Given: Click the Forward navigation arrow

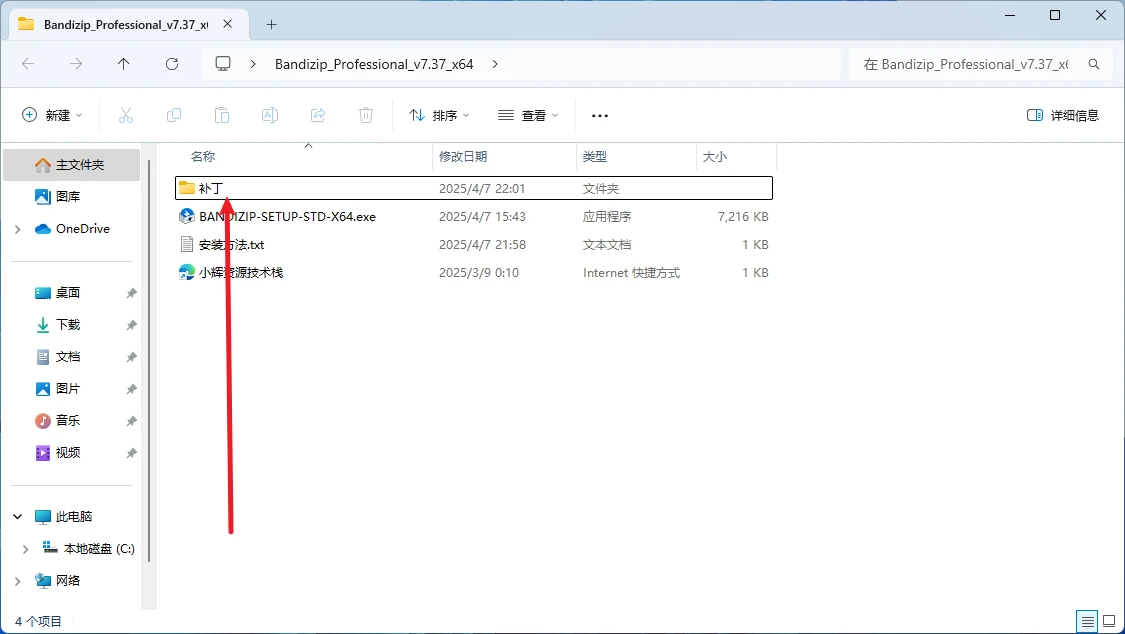Looking at the screenshot, I should [76, 64].
